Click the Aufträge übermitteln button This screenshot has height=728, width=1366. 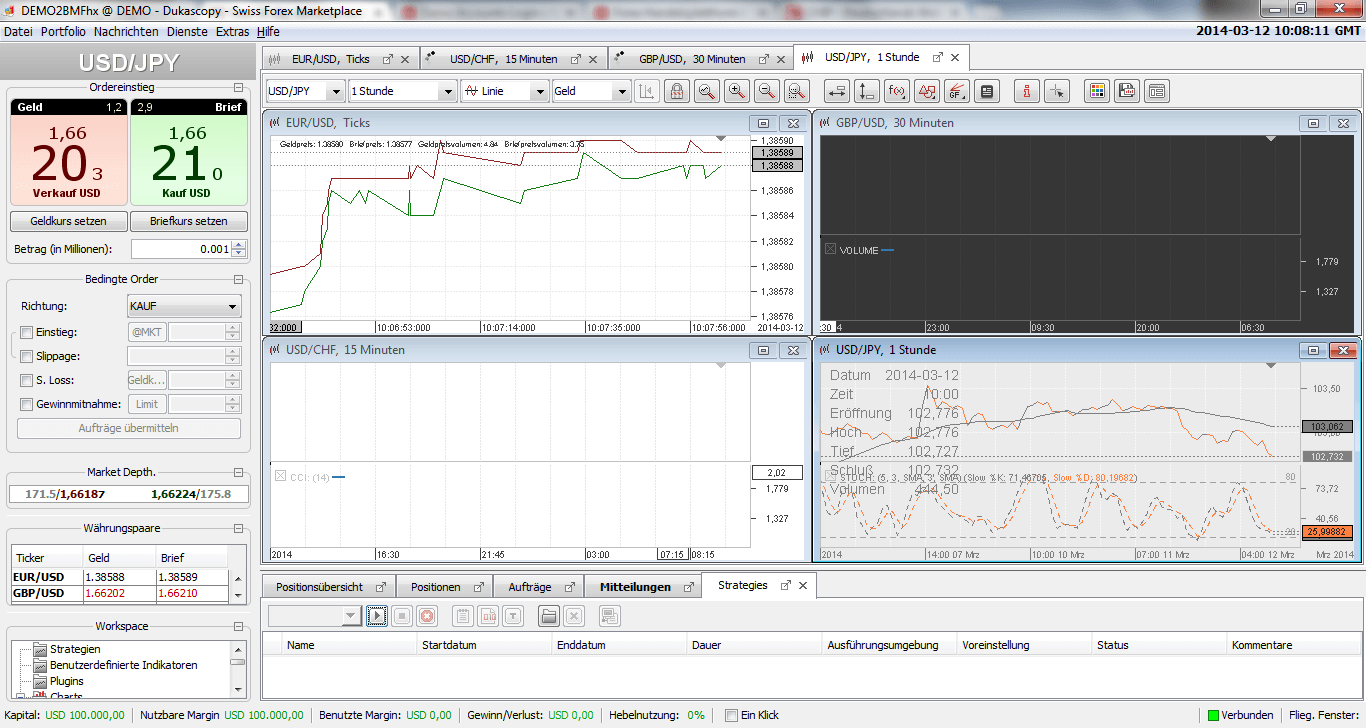(128, 428)
